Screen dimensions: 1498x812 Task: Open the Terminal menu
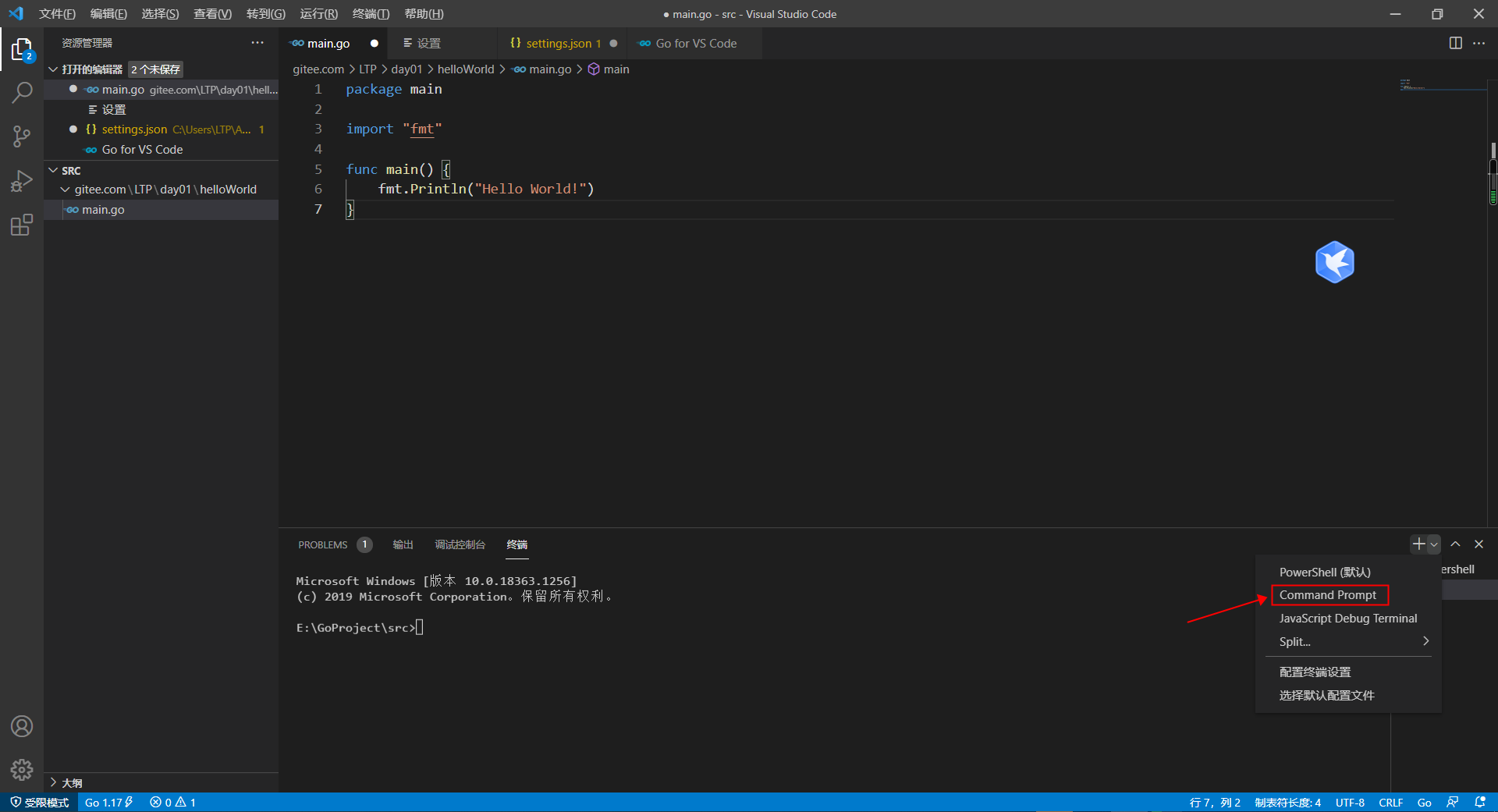coord(371,14)
